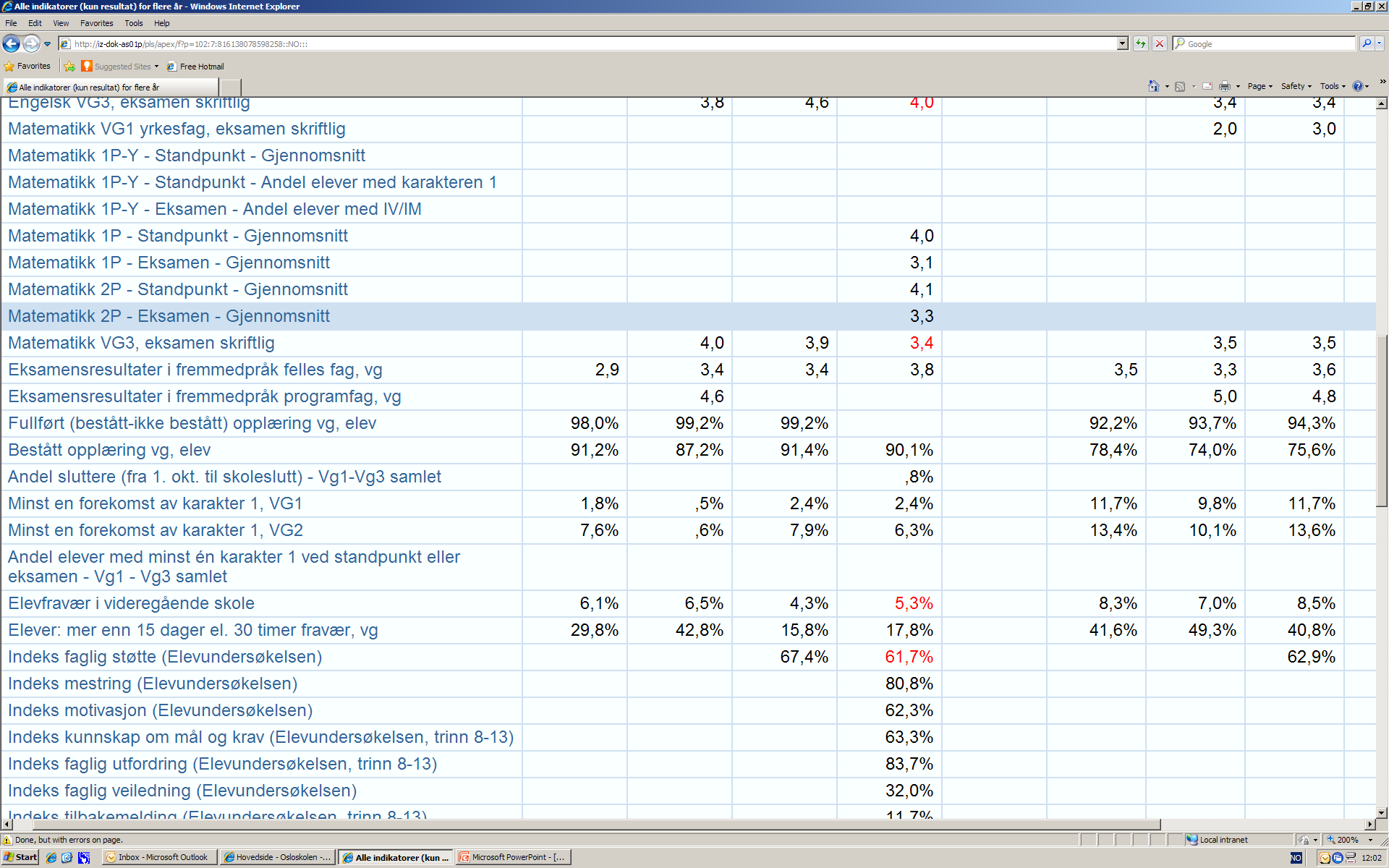This screenshot has width=1389, height=868.
Task: Click the horizontal scrollbar left arrow
Action: point(7,825)
